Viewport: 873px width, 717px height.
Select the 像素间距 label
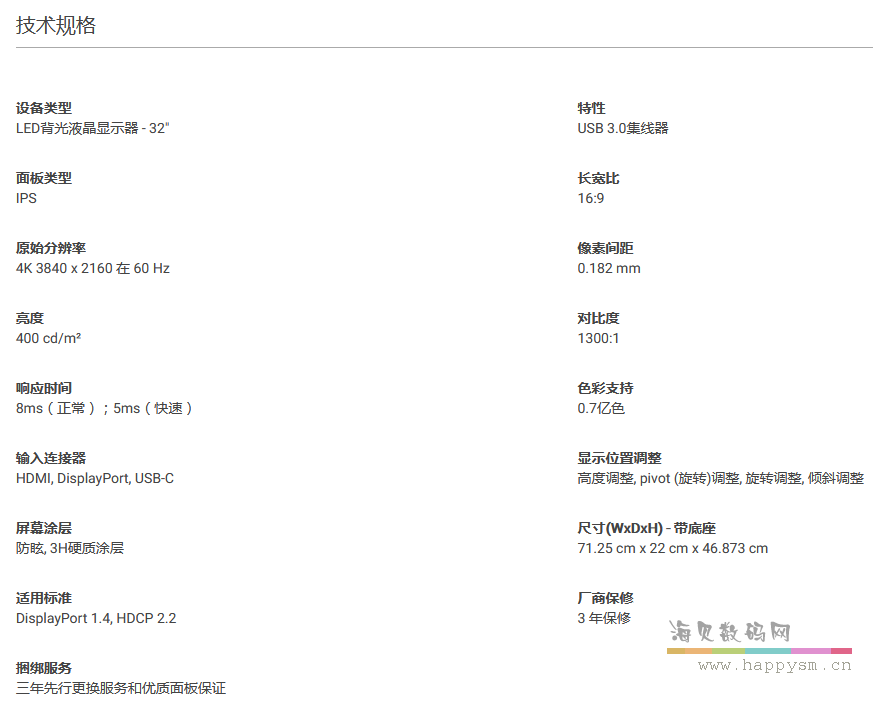(605, 248)
